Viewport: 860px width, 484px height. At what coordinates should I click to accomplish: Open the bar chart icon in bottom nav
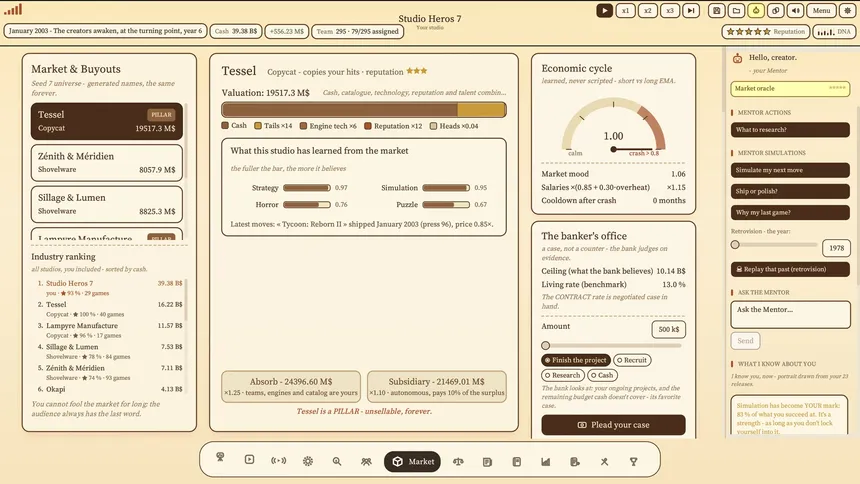pos(546,462)
